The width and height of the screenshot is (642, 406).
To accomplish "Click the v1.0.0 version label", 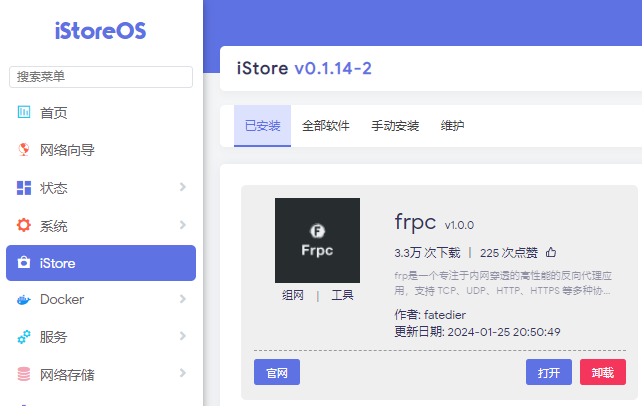I will pos(459,225).
